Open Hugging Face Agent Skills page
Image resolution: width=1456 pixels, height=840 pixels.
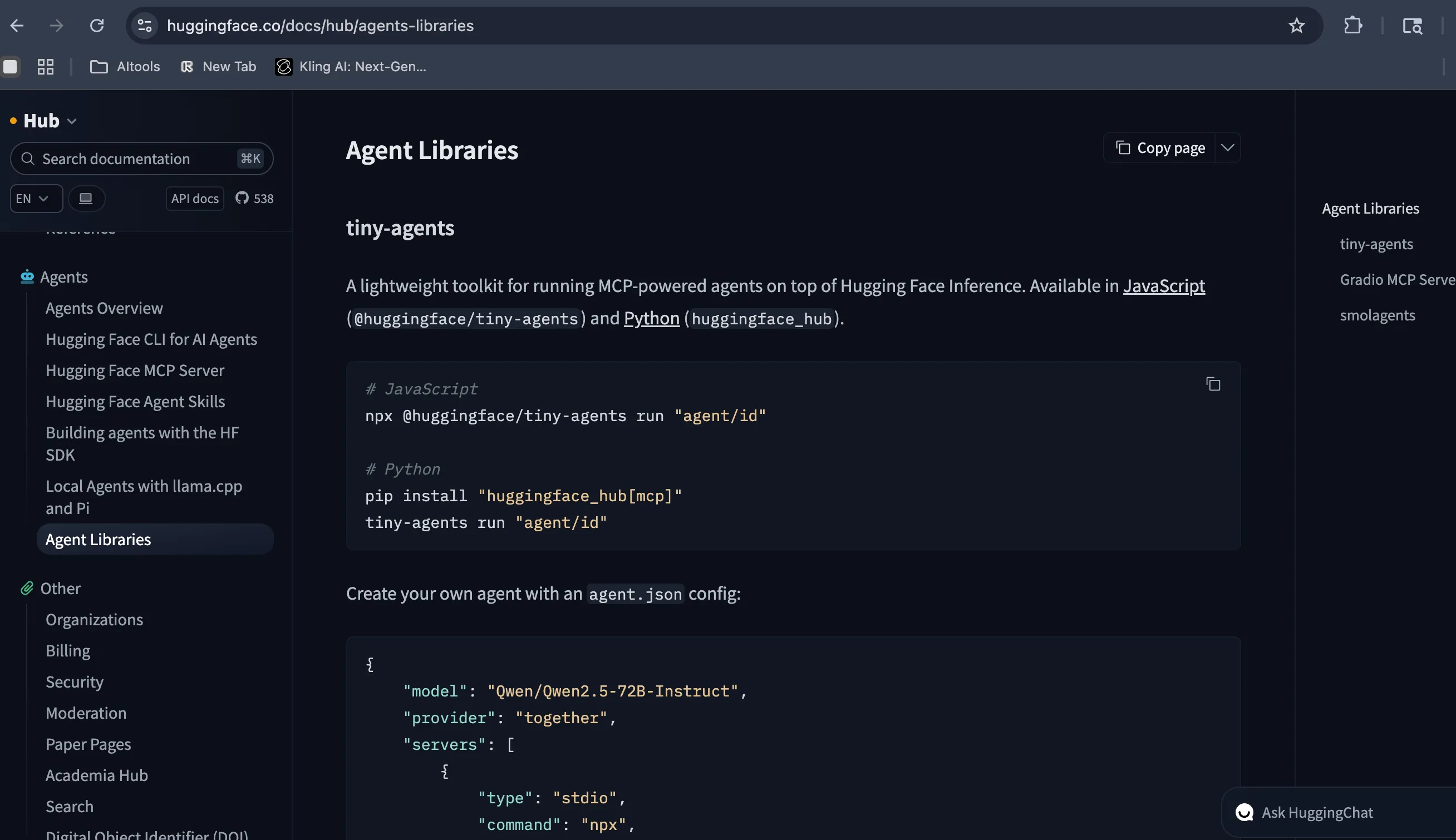[x=135, y=402]
